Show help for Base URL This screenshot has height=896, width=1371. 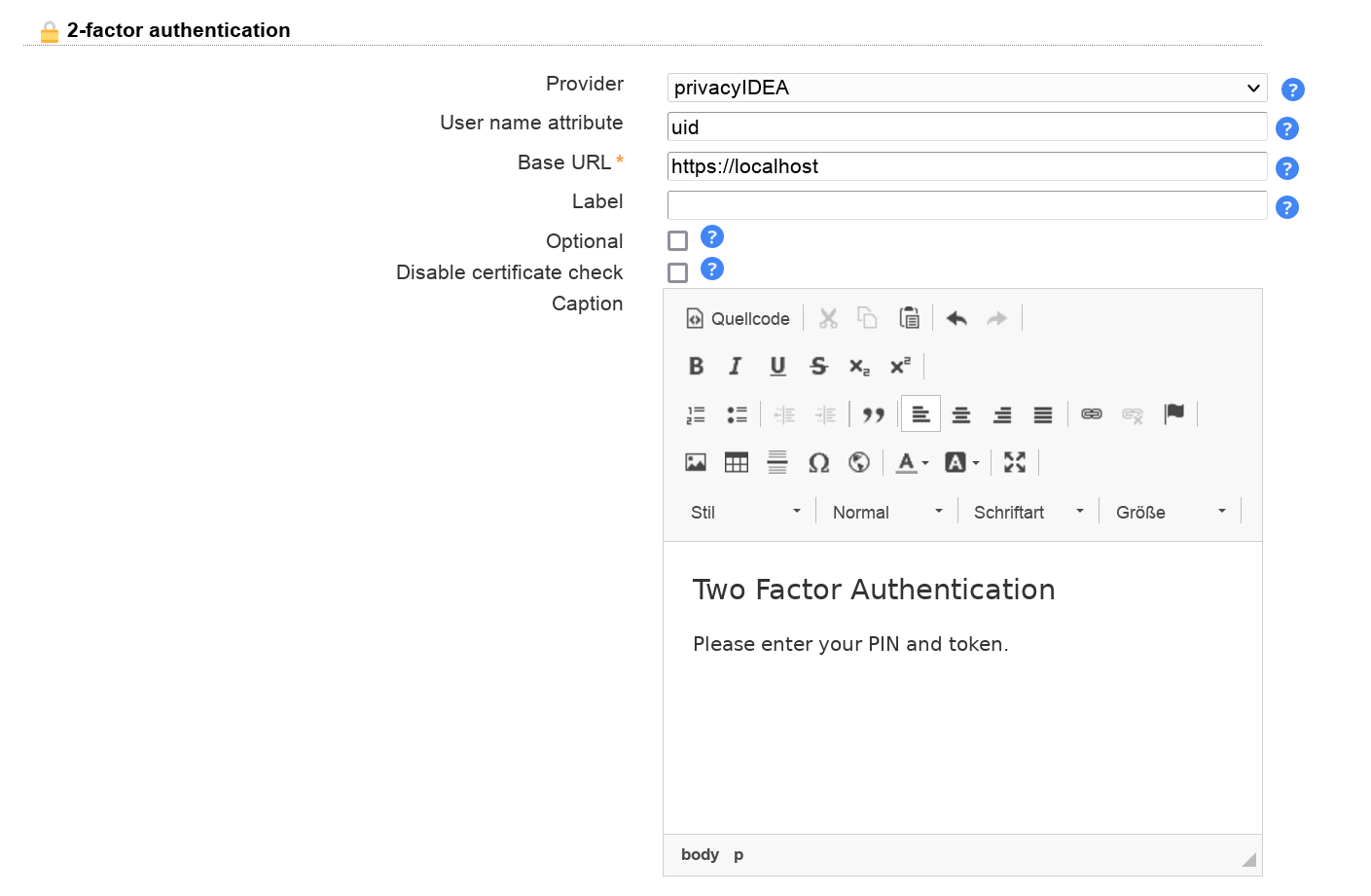[x=1286, y=168]
